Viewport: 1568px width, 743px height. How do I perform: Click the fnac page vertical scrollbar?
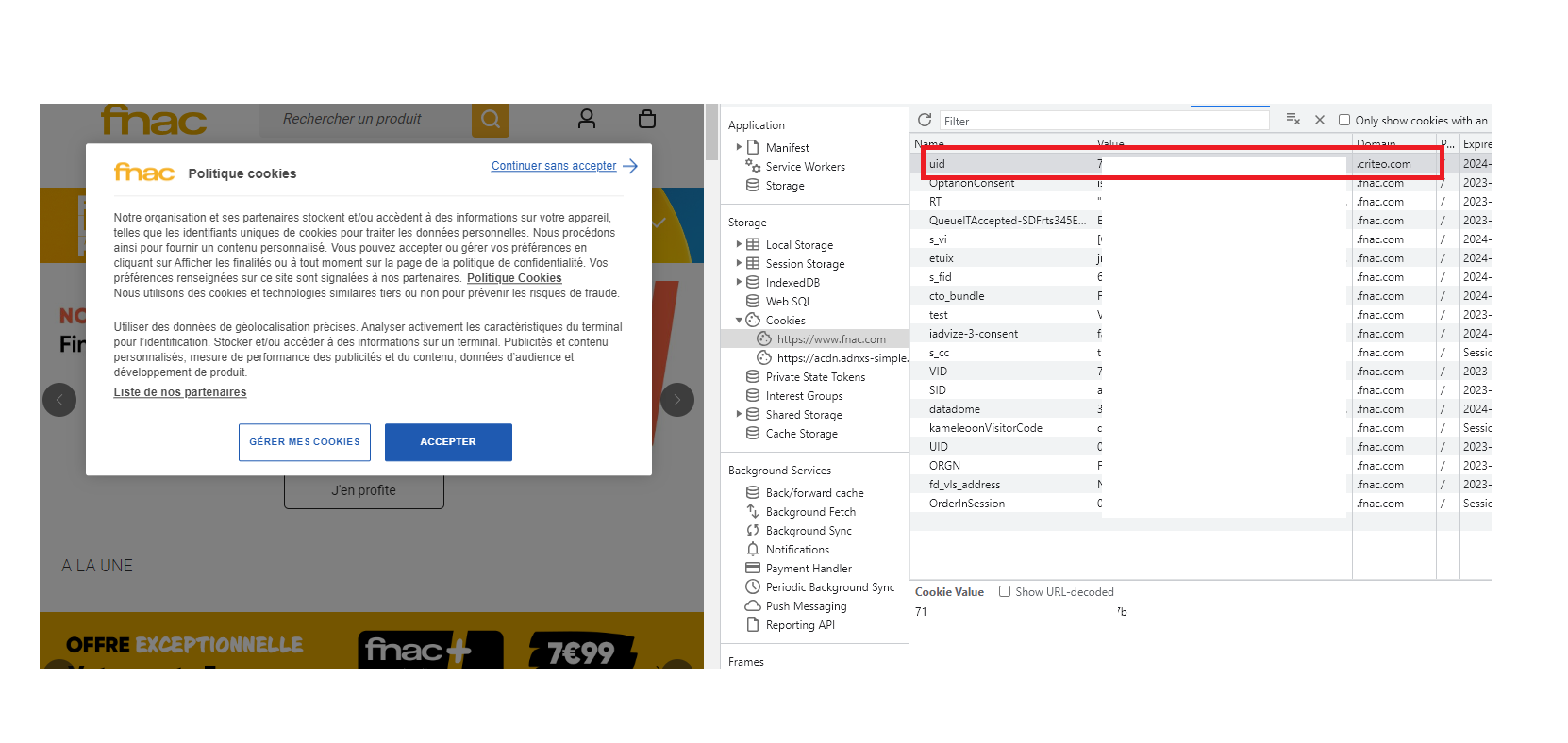pos(712,132)
